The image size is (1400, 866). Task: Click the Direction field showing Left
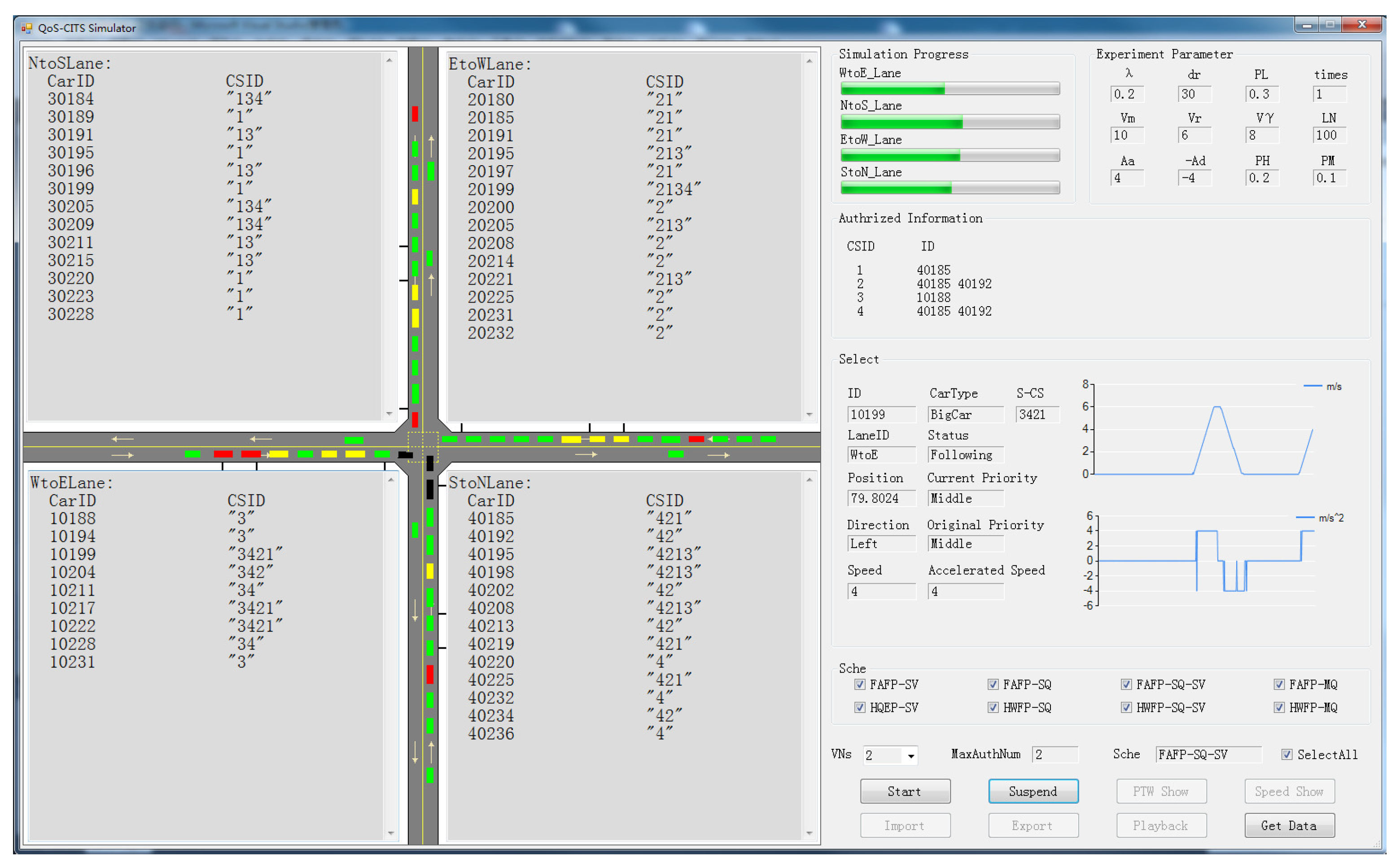pyautogui.click(x=881, y=544)
